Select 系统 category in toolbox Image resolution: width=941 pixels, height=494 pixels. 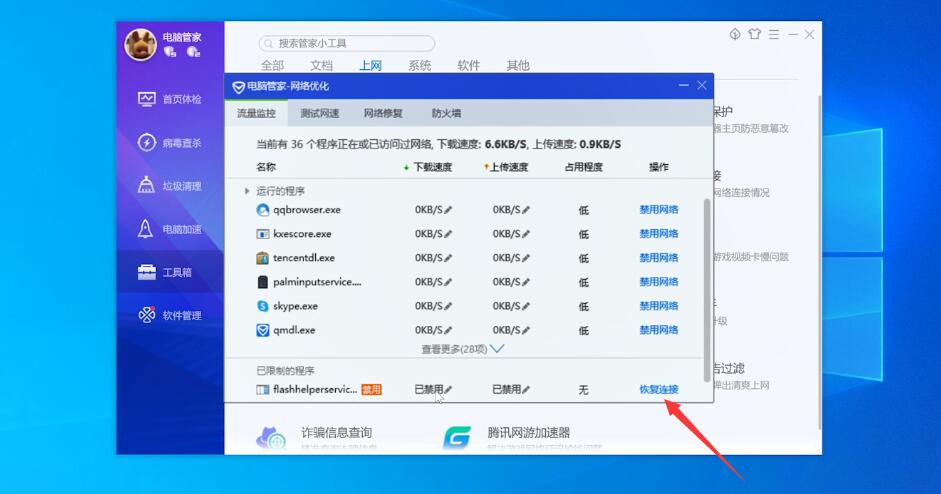pyautogui.click(x=419, y=65)
